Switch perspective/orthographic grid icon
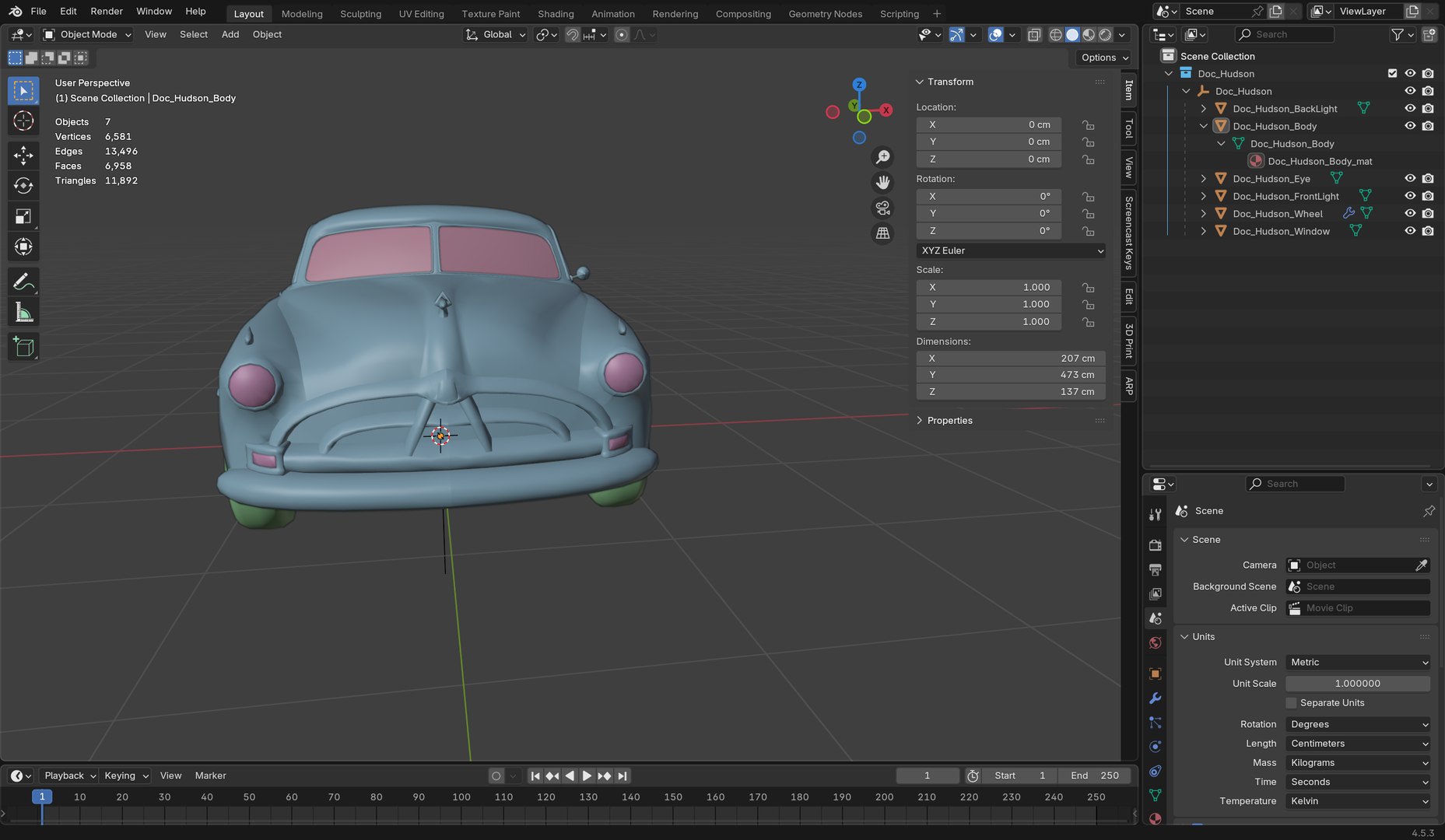 point(882,233)
